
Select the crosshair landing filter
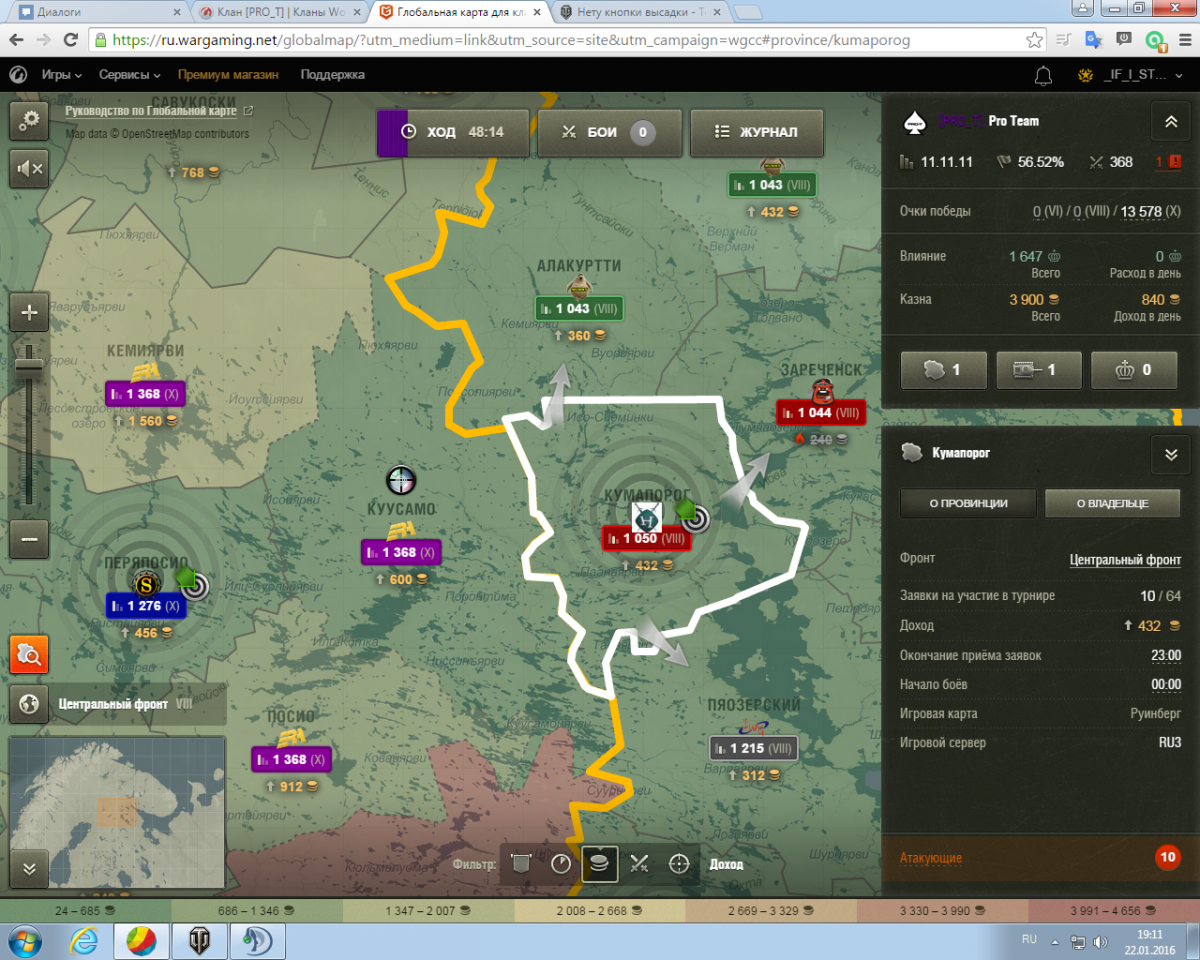click(680, 863)
